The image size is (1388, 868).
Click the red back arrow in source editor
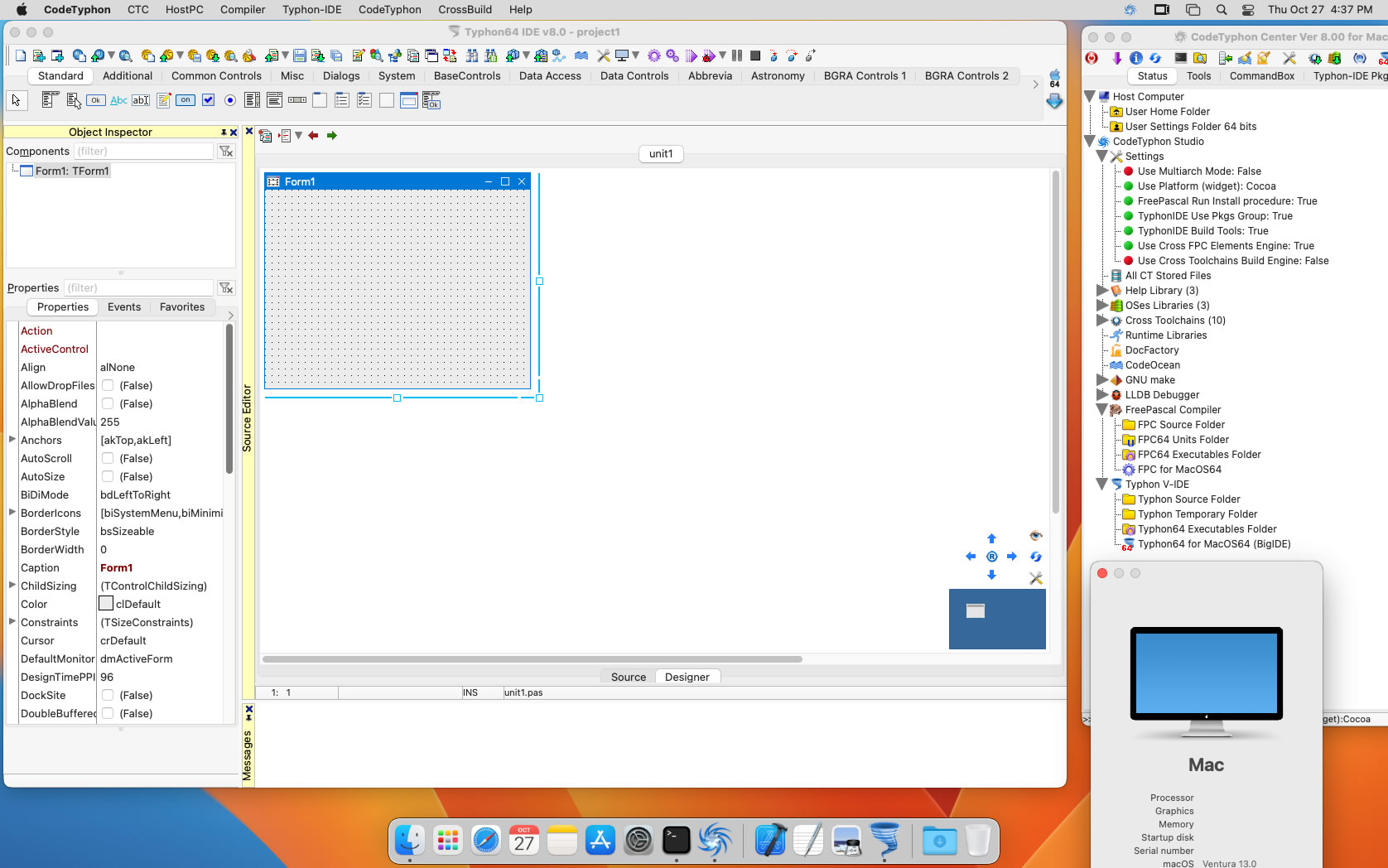(x=313, y=135)
